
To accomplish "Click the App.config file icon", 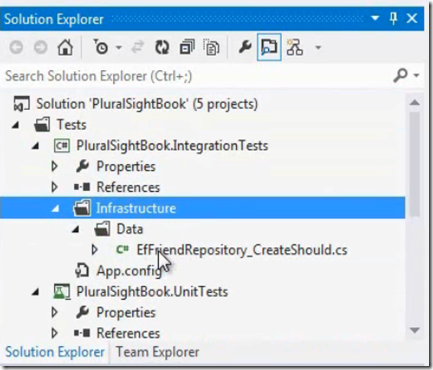I will [82, 270].
